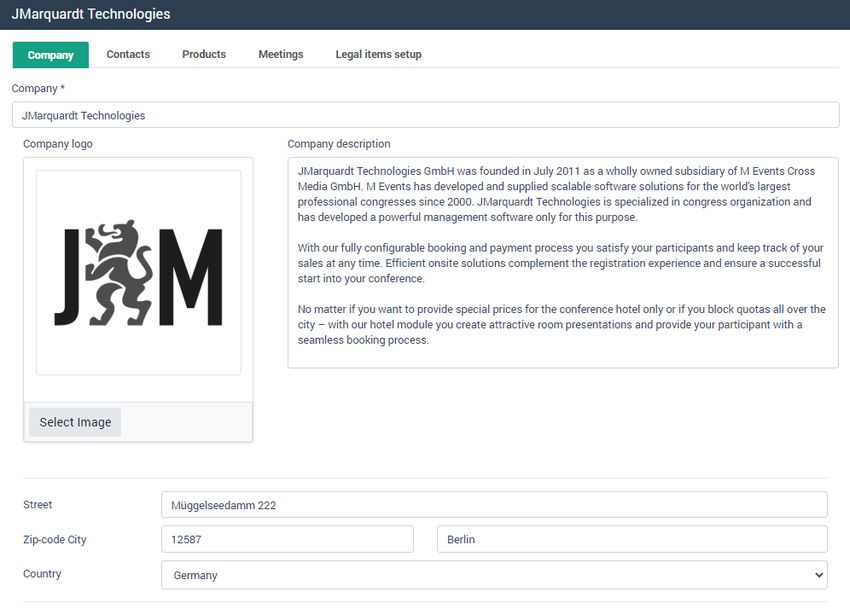The height and width of the screenshot is (609, 850).
Task: Click the Select Image button
Action: tap(75, 422)
